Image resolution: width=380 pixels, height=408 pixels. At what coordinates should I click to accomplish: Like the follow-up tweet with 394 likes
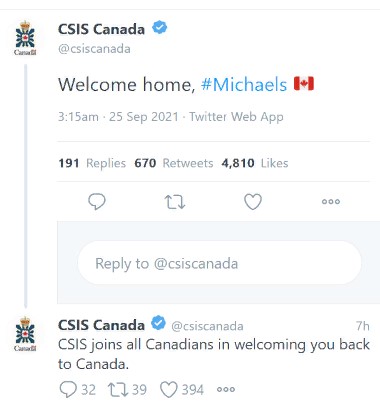pos(169,389)
